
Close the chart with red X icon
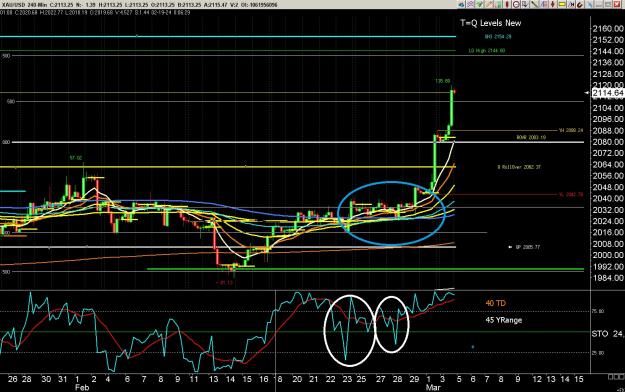coord(617,4)
